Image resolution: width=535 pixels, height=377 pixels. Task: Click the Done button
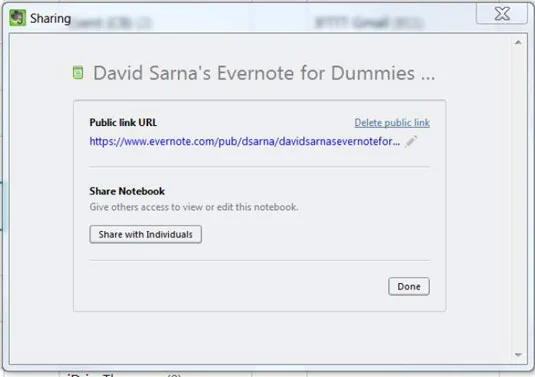pos(409,287)
